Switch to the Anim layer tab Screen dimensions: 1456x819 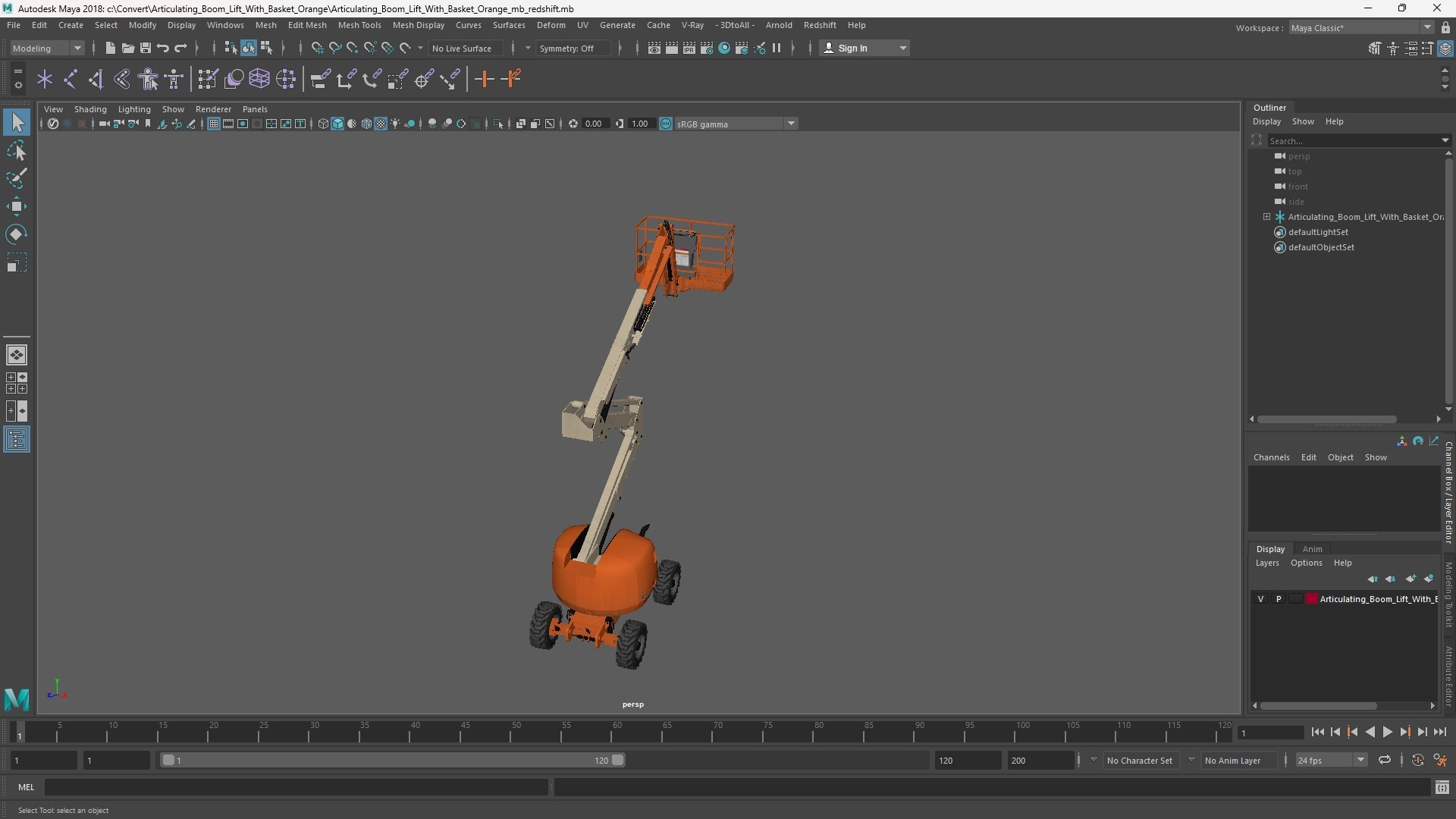[1312, 549]
